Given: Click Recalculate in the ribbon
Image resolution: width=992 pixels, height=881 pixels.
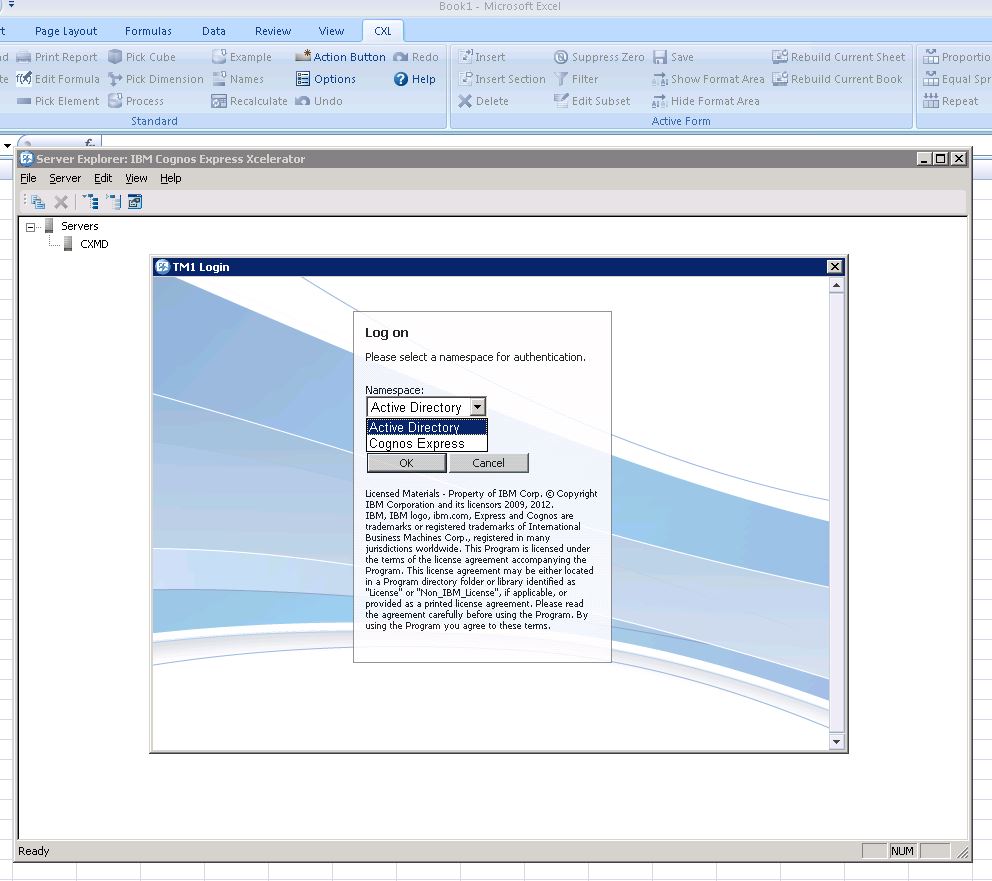Looking at the screenshot, I should click(249, 101).
